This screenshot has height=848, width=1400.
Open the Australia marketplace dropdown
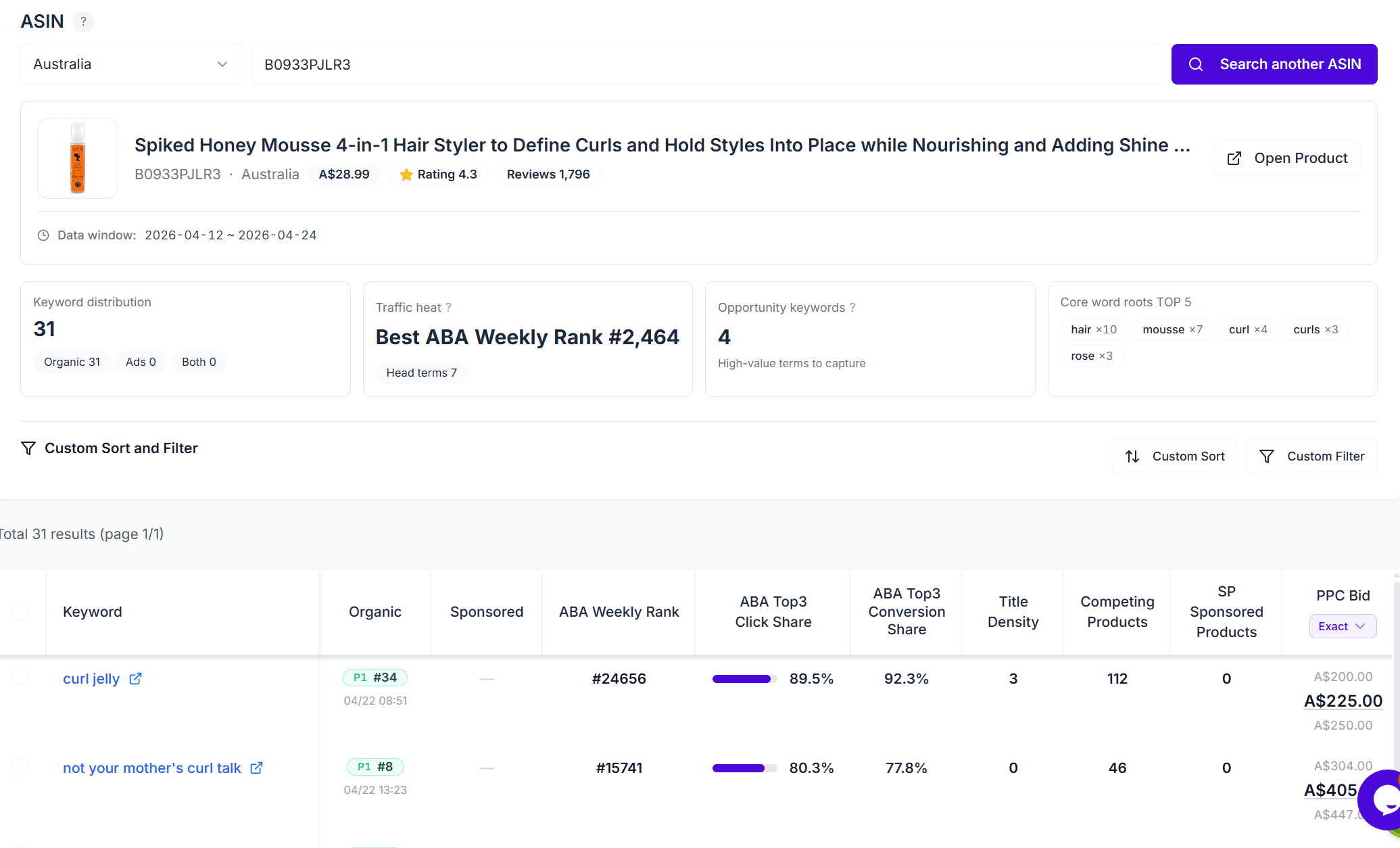click(131, 64)
